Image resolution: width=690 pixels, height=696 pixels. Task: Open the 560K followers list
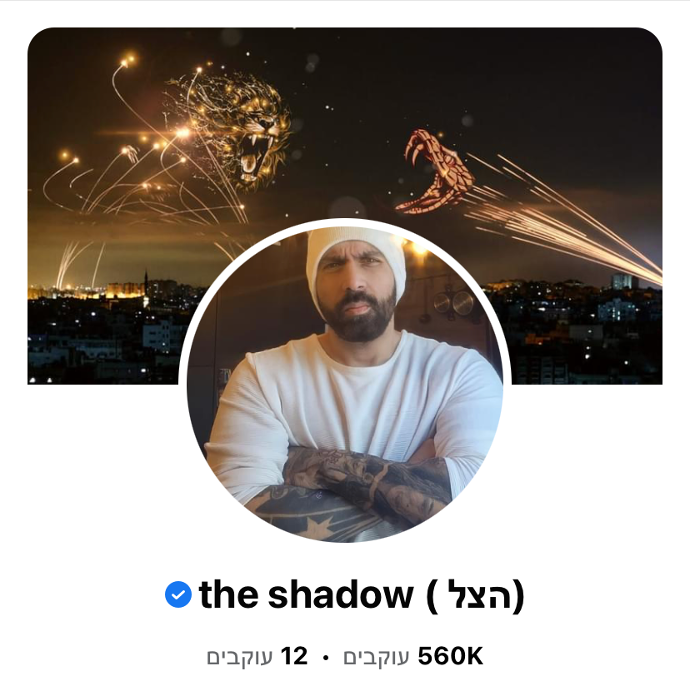pyautogui.click(x=413, y=656)
